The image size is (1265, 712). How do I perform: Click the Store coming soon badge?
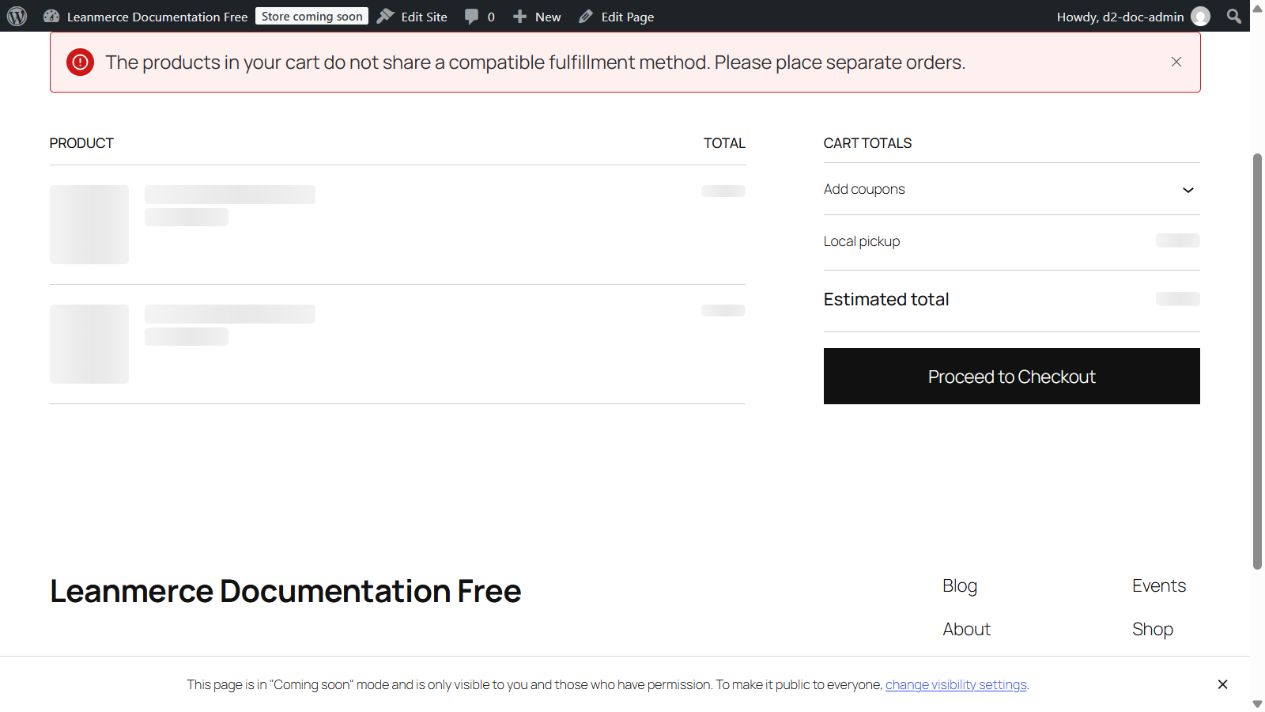[312, 16]
